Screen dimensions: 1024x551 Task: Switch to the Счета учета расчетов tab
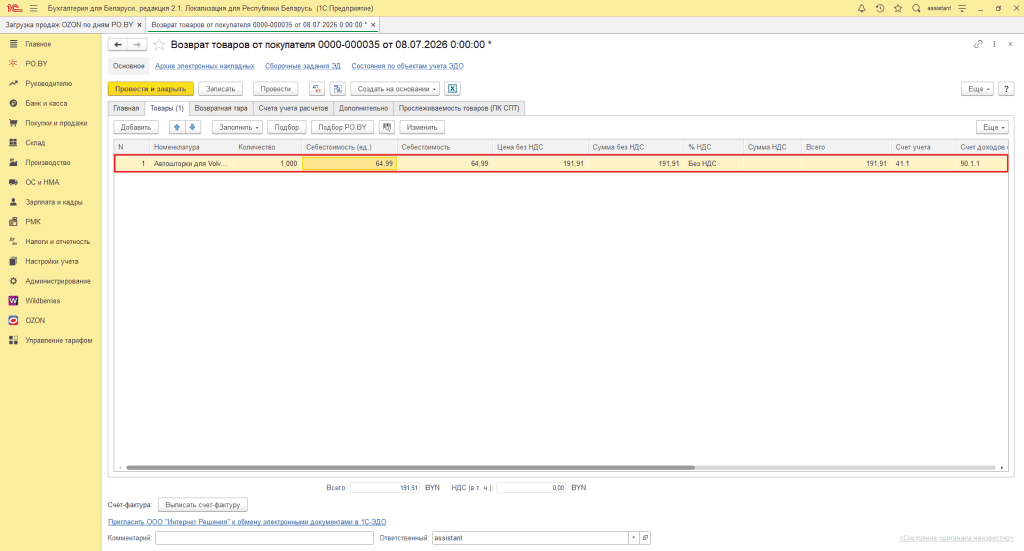pos(293,108)
